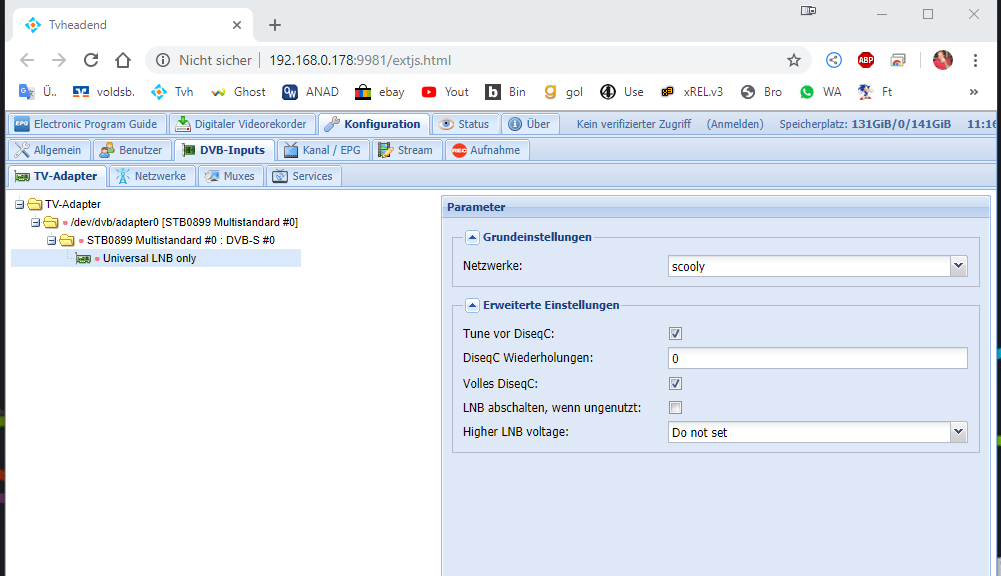This screenshot has width=1001, height=576.
Task: Collapse the TV-Adapter root tree node
Action: pyautogui.click(x=20, y=204)
